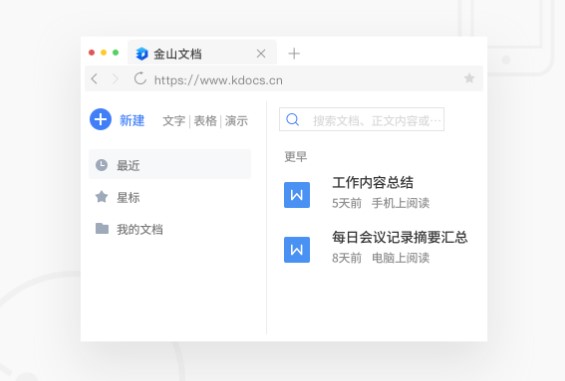Create a new 演示 presentation

pos(236,121)
